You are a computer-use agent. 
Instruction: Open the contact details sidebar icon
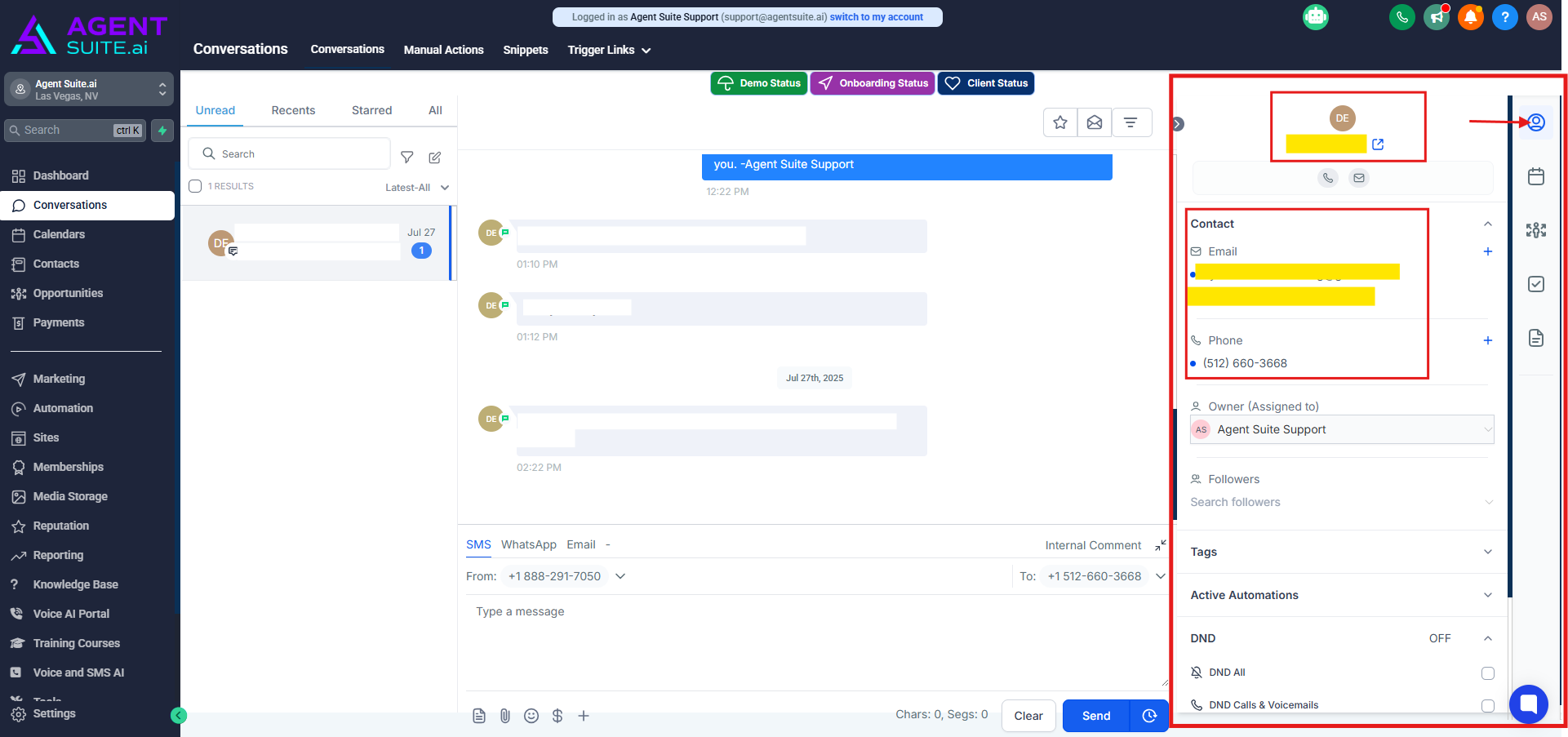[1536, 122]
